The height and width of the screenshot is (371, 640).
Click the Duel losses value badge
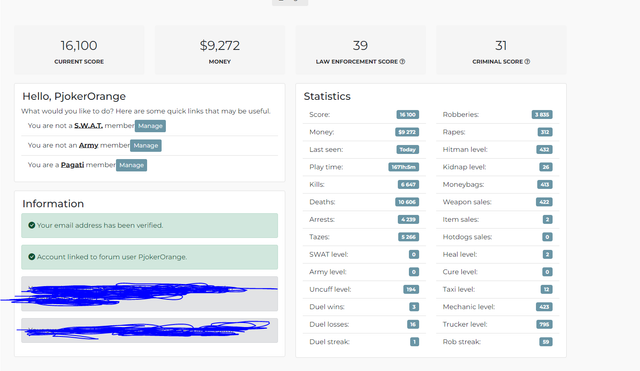413,324
